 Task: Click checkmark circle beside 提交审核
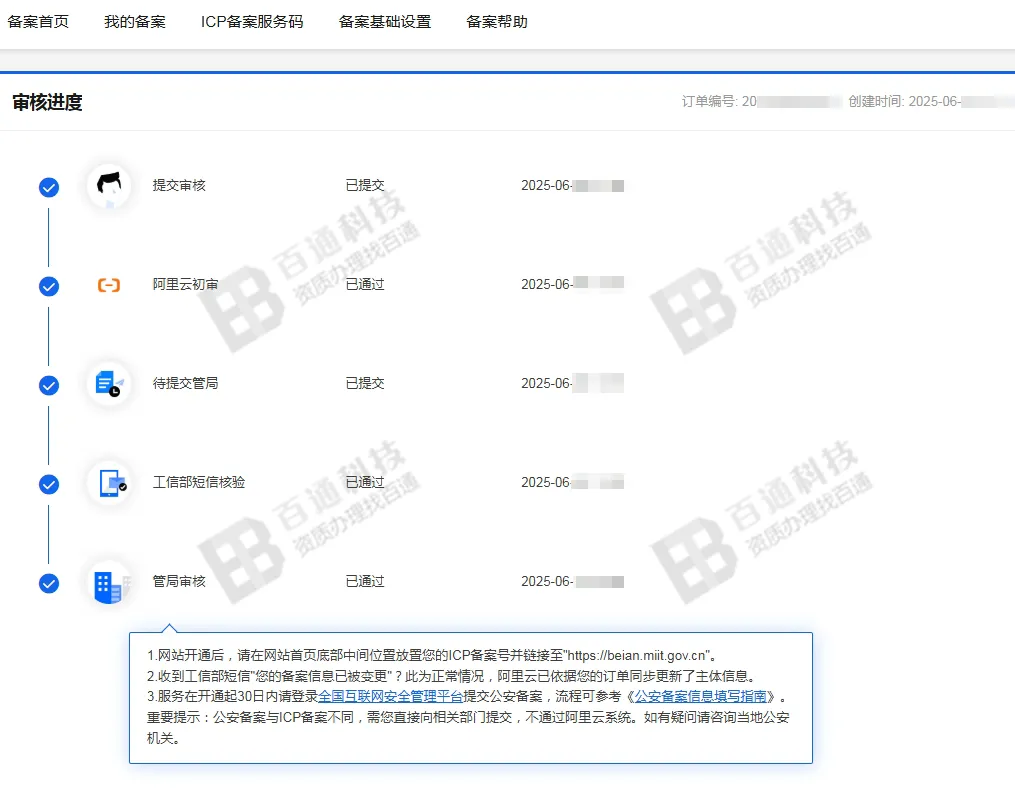click(49, 188)
